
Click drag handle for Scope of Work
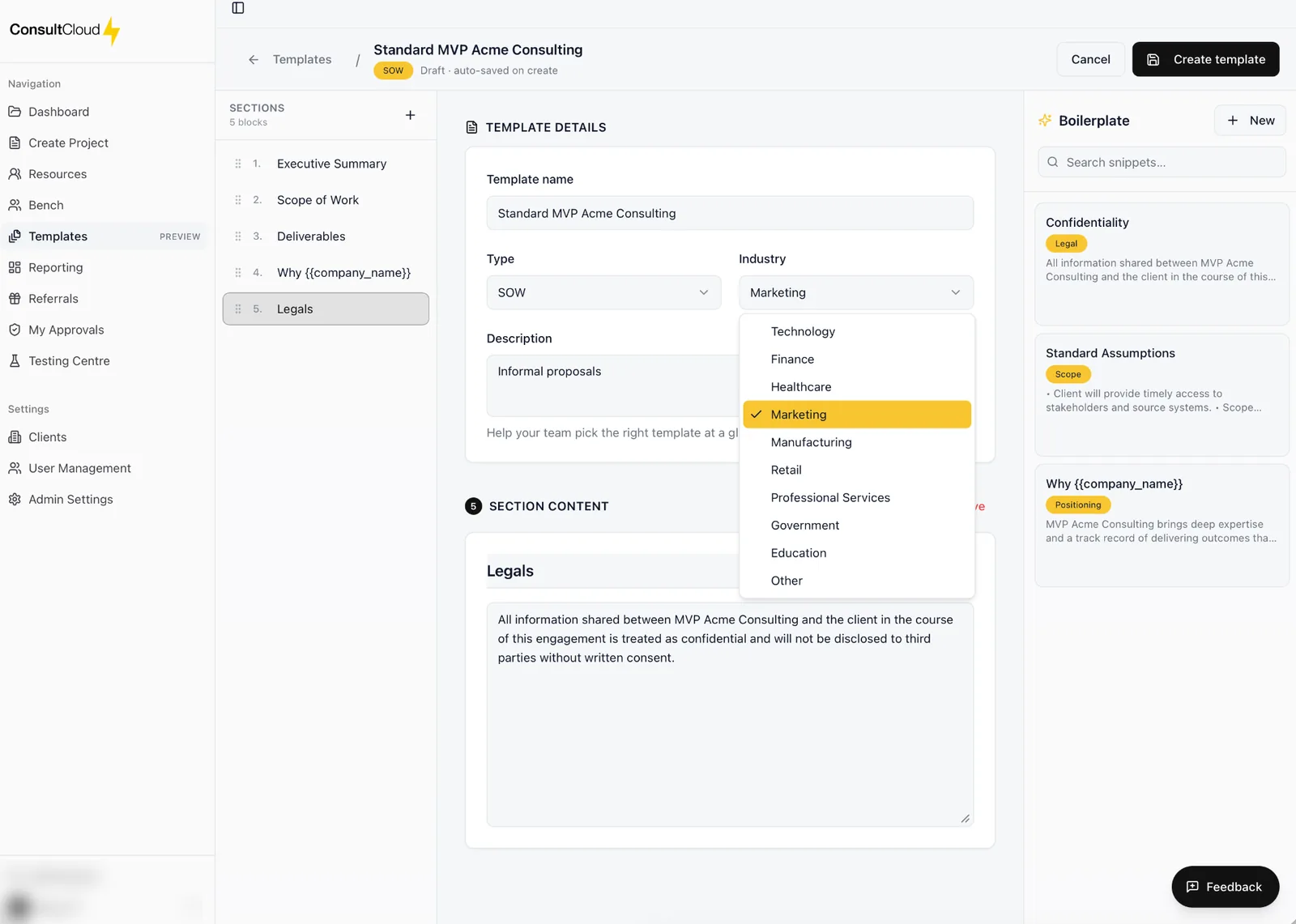click(238, 200)
